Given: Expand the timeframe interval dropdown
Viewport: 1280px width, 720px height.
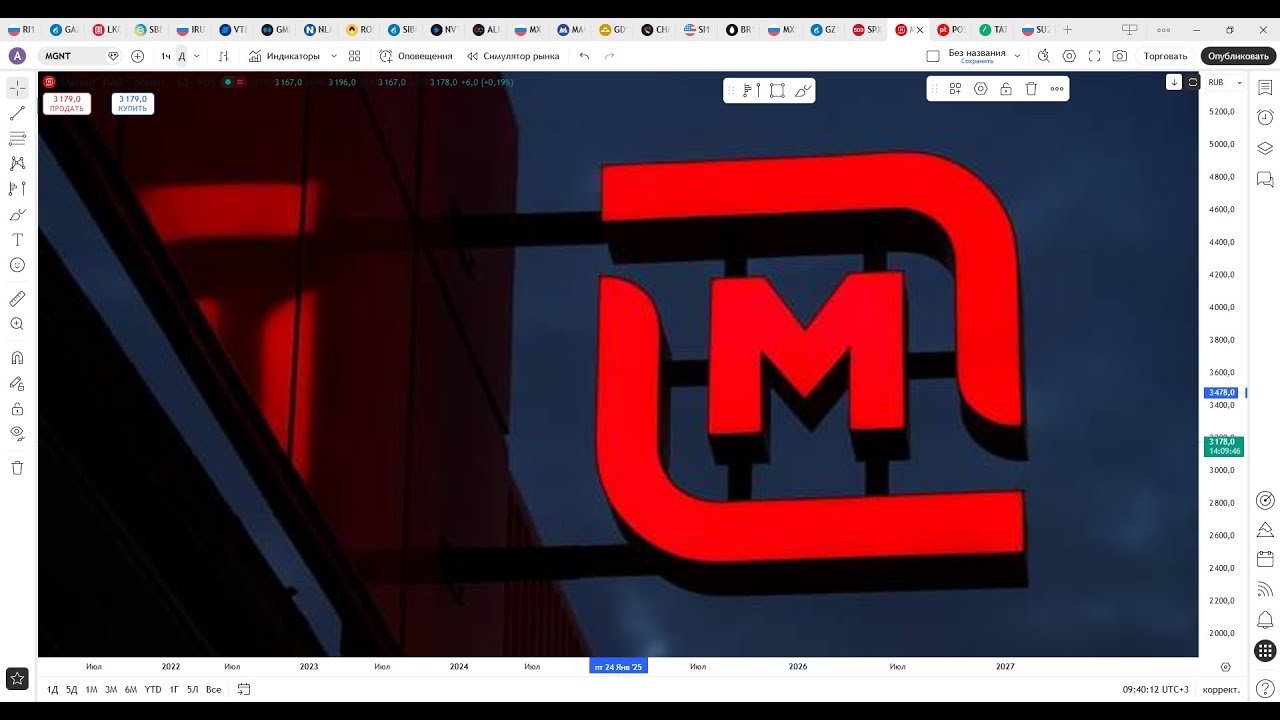Looking at the screenshot, I should point(196,56).
